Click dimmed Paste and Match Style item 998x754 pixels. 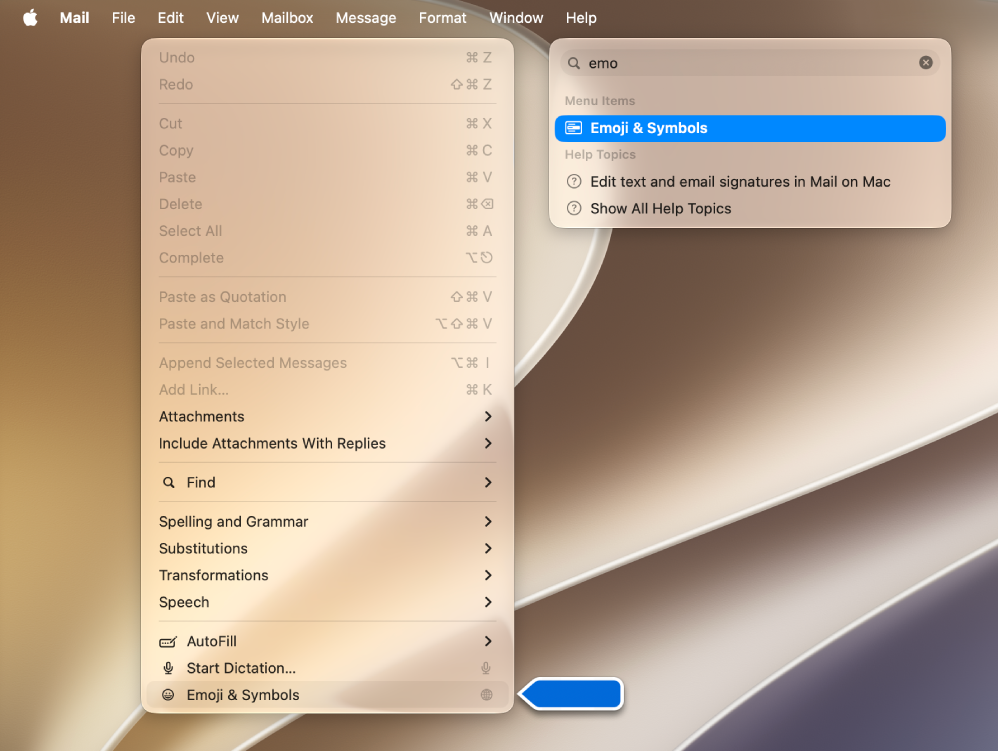pyautogui.click(x=327, y=323)
